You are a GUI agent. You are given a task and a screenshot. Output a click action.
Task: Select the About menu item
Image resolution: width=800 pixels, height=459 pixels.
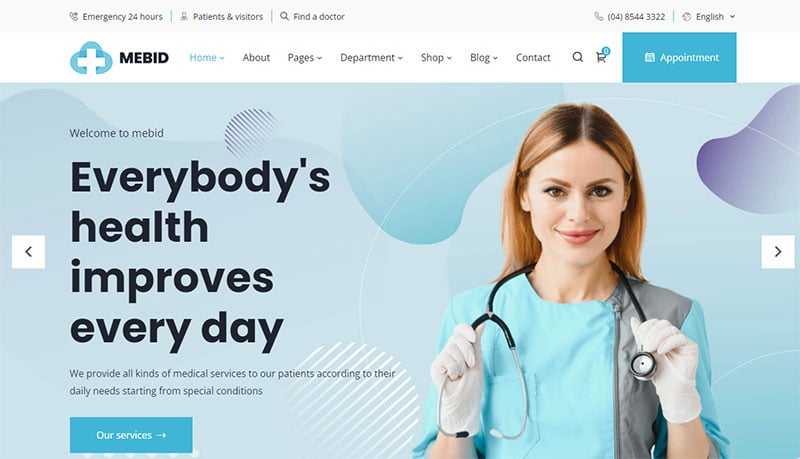coord(256,58)
